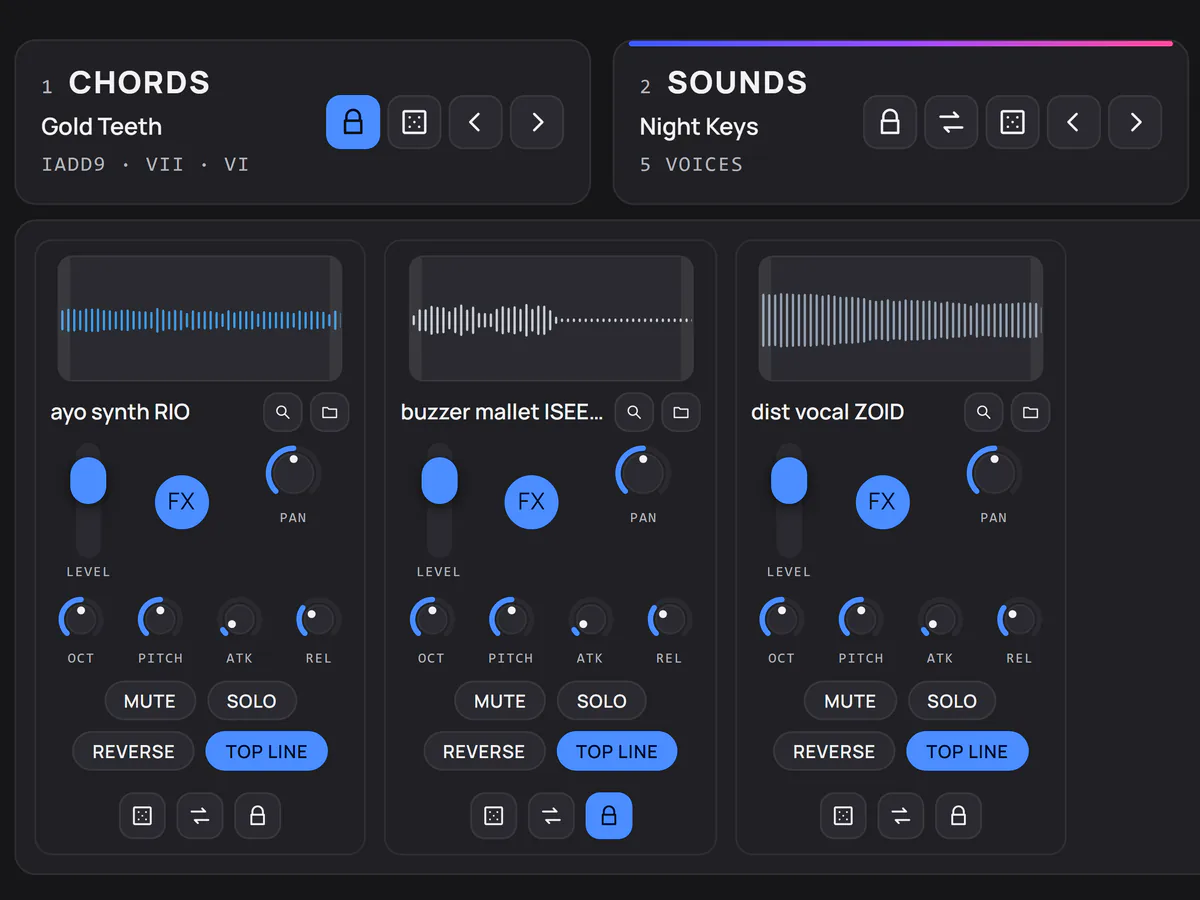
Task: Click the PAN knob of ayo synth RIO
Action: point(293,473)
